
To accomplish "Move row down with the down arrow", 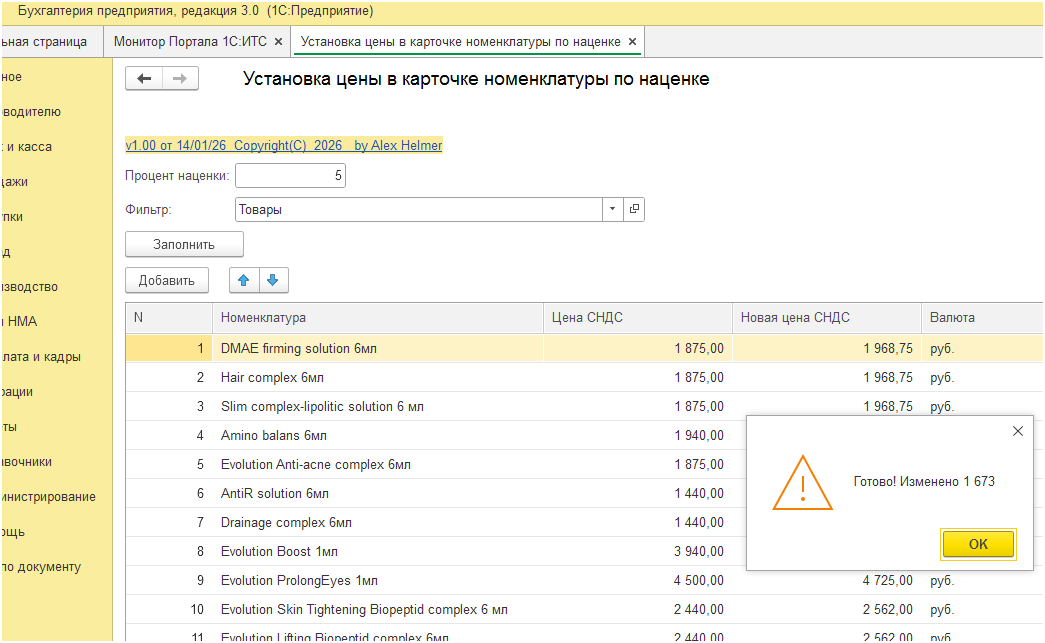I will 274,281.
